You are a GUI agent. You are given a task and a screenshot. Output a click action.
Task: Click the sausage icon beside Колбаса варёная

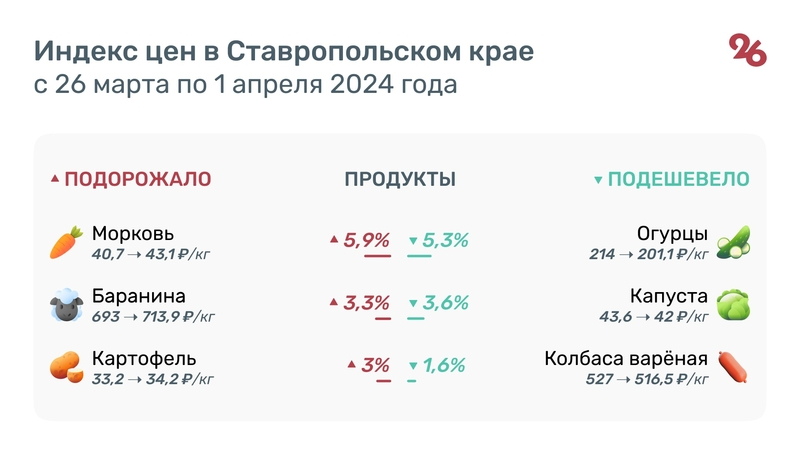[x=733, y=367]
